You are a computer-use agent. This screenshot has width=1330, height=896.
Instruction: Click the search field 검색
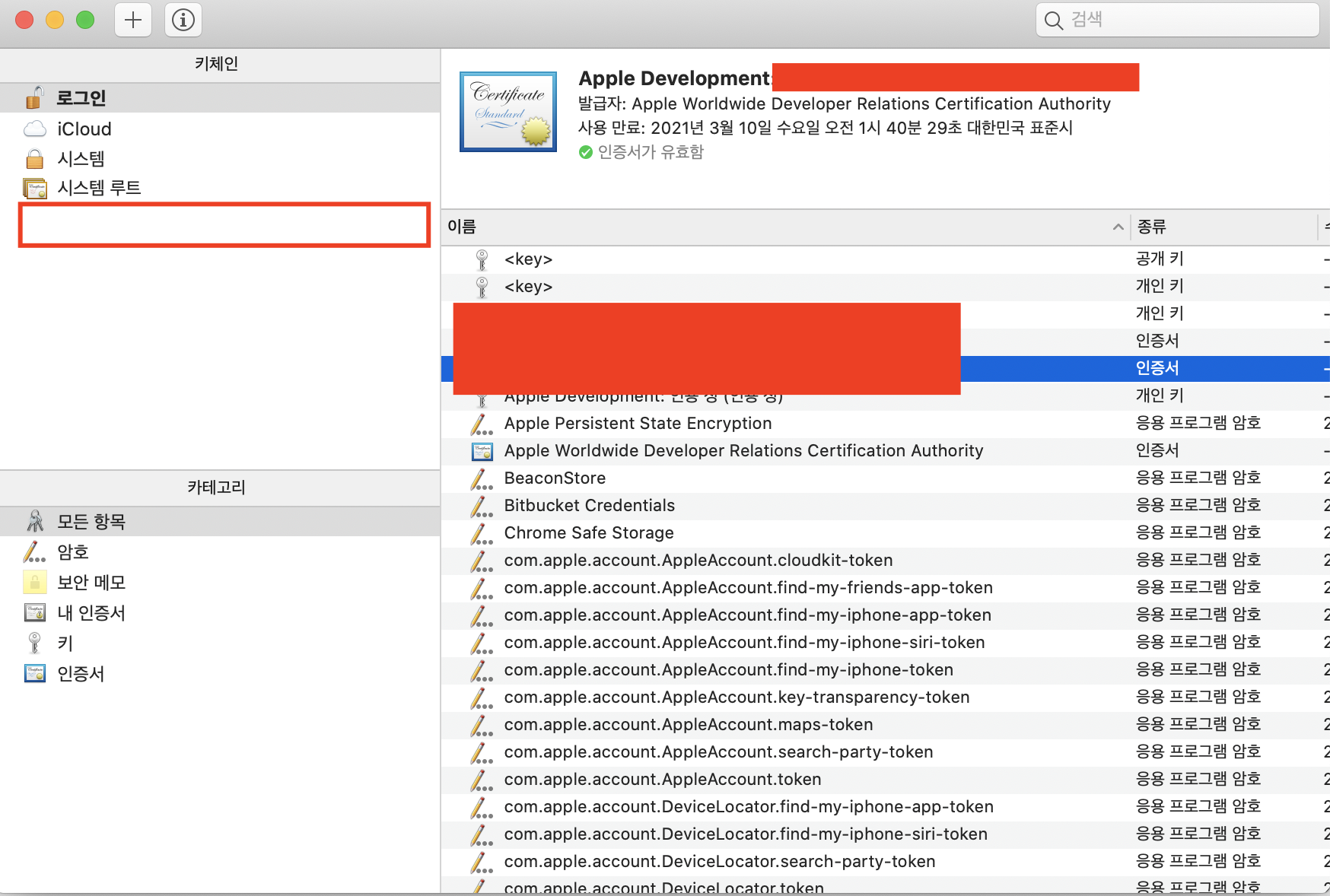coord(1177,20)
